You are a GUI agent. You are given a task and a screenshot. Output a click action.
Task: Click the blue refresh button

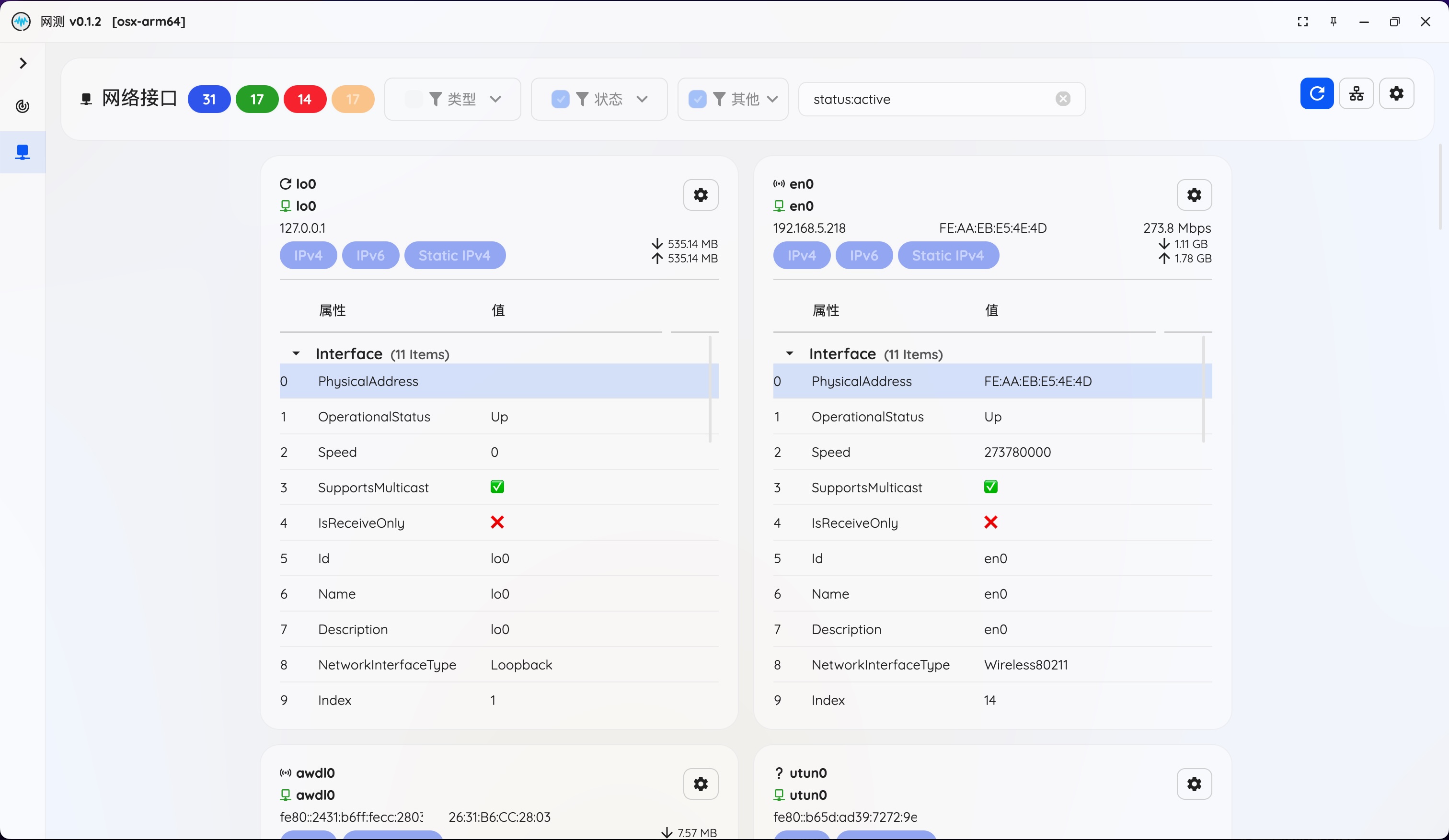tap(1316, 94)
